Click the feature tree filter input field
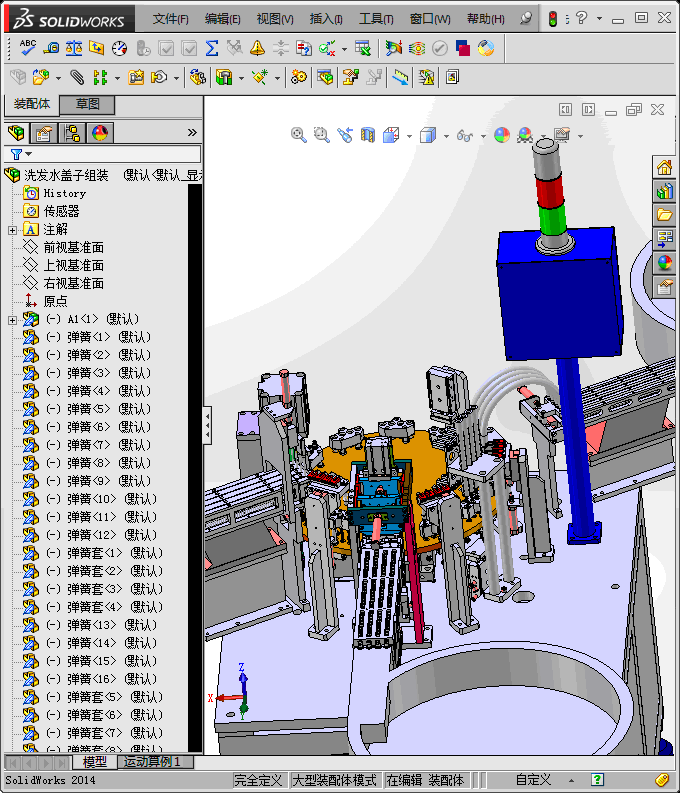This screenshot has height=793, width=680. (x=103, y=154)
